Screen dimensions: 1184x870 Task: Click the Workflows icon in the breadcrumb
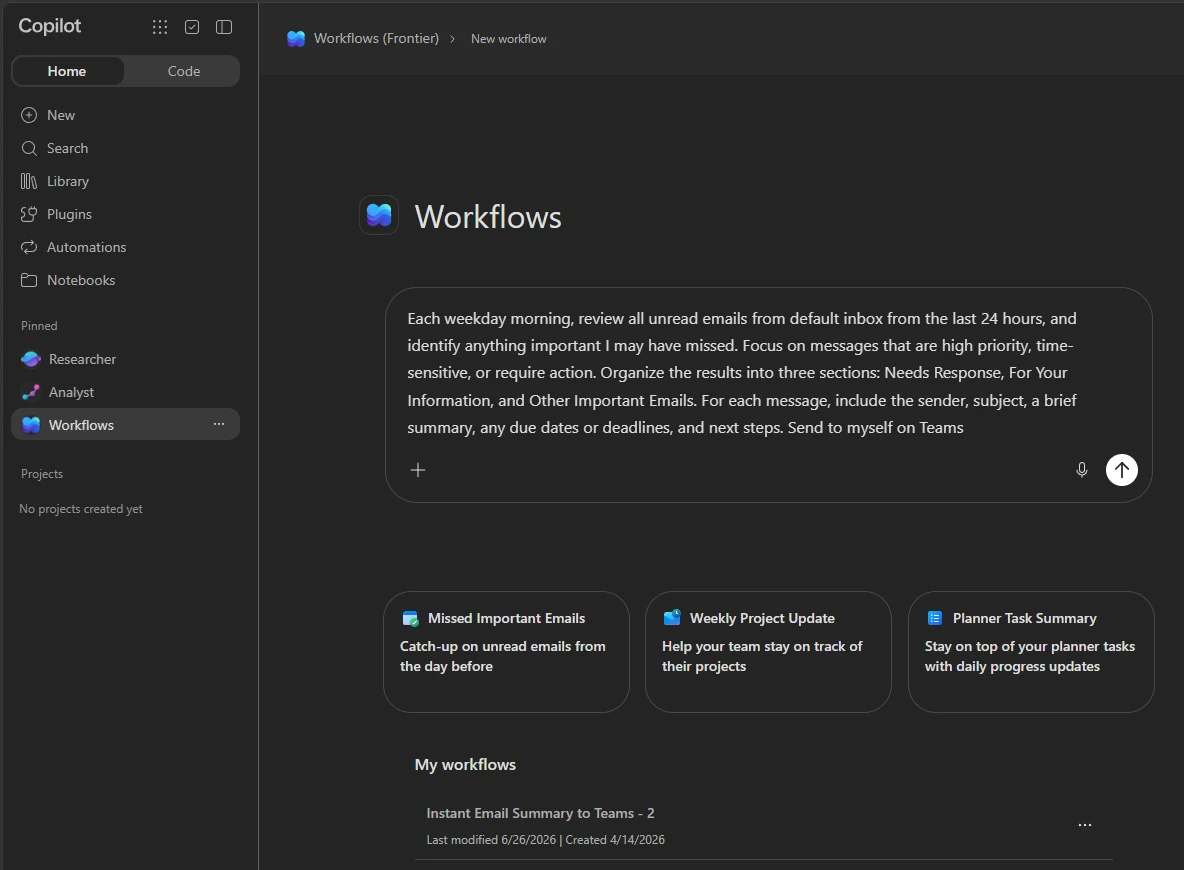coord(296,39)
